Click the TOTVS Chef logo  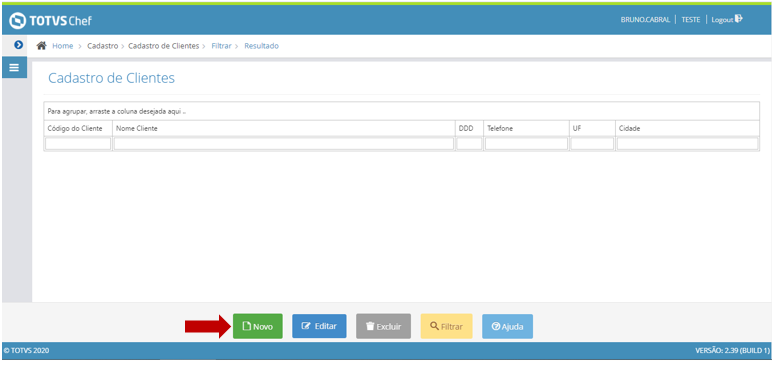(50, 21)
